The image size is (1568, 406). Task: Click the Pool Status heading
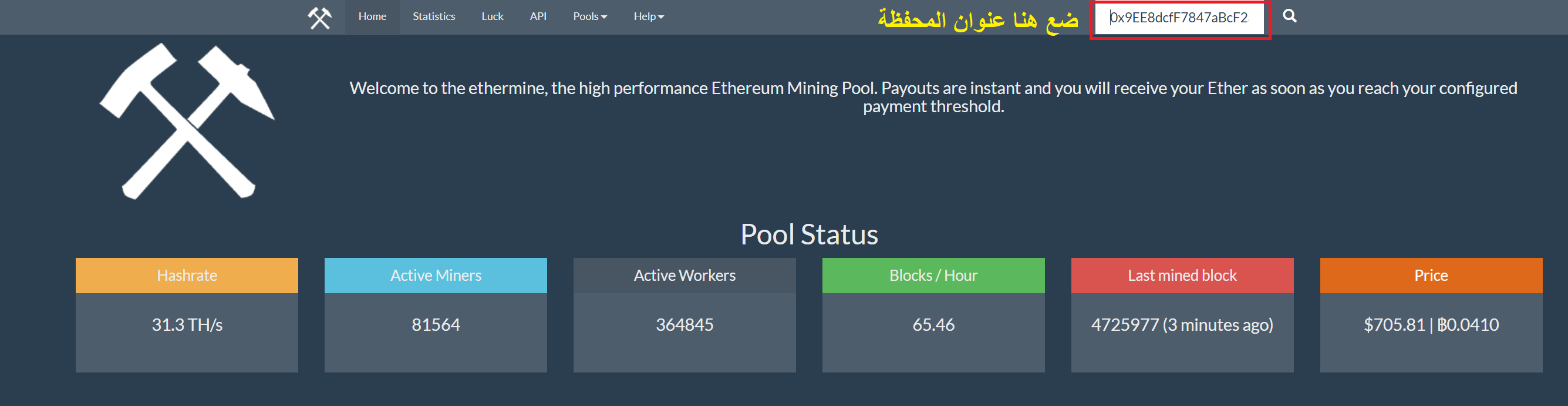tap(809, 234)
